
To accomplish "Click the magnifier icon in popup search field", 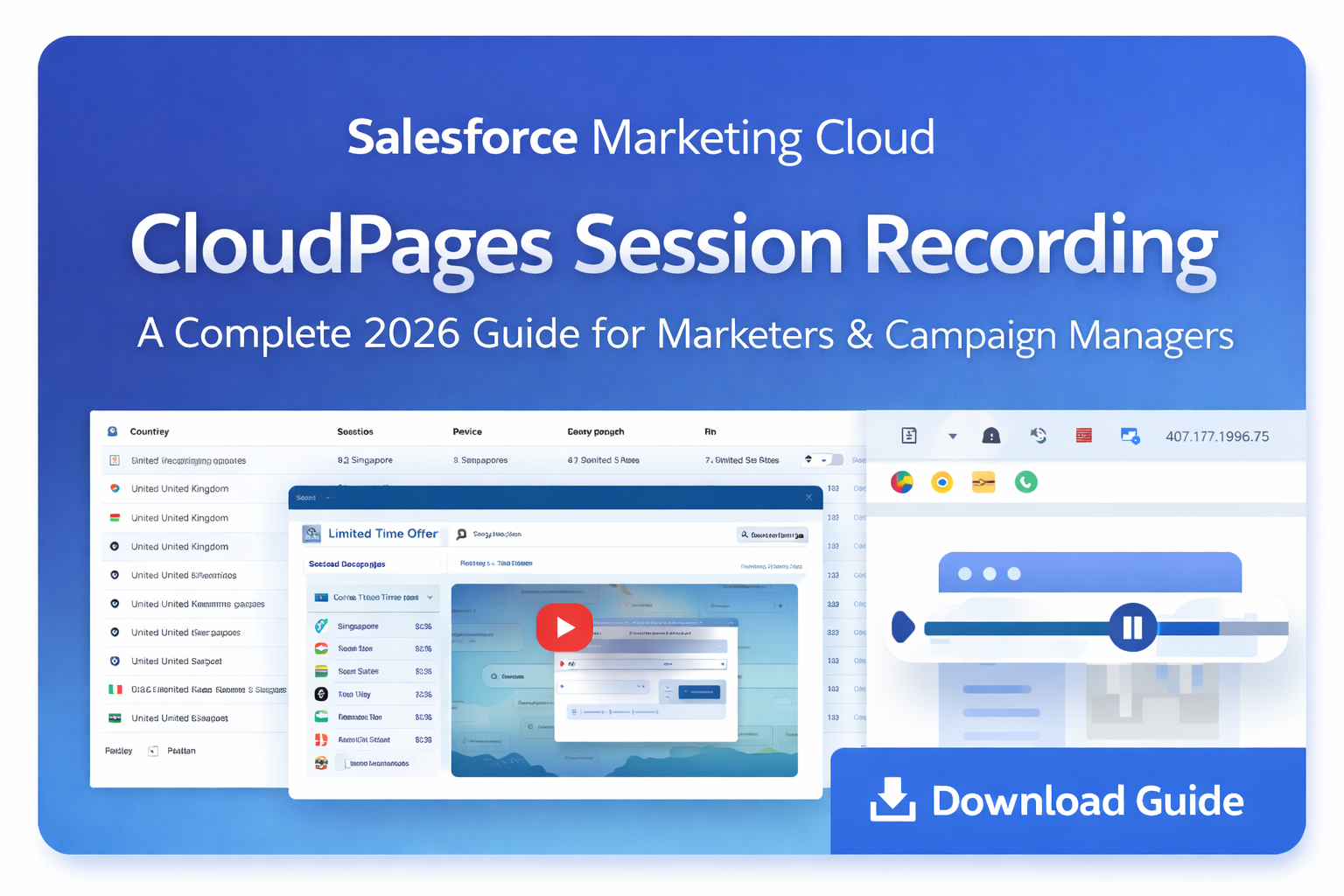I will [461, 534].
